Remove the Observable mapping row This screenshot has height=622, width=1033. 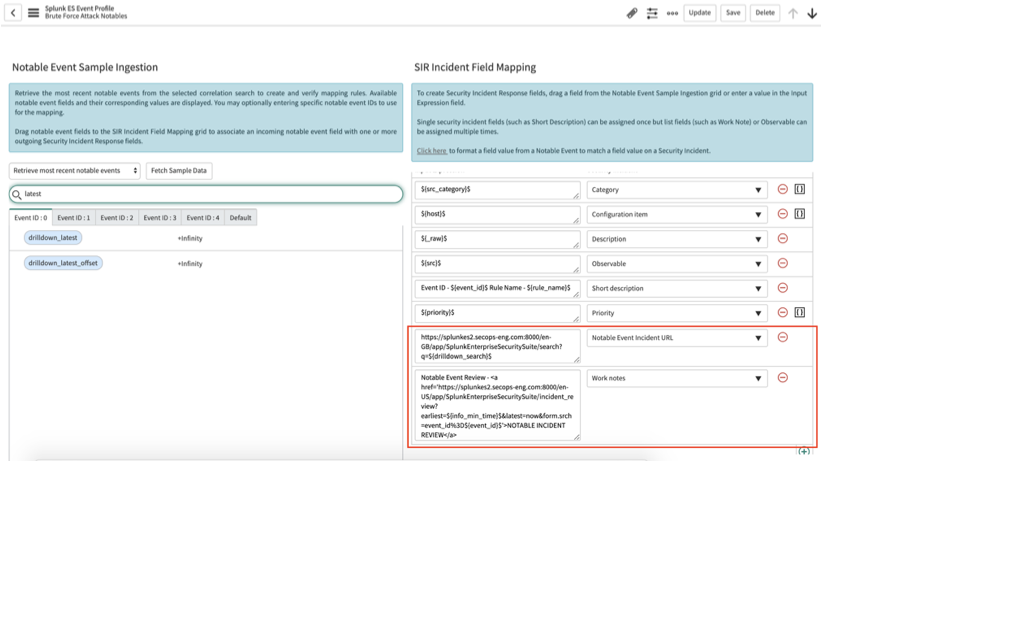point(783,263)
